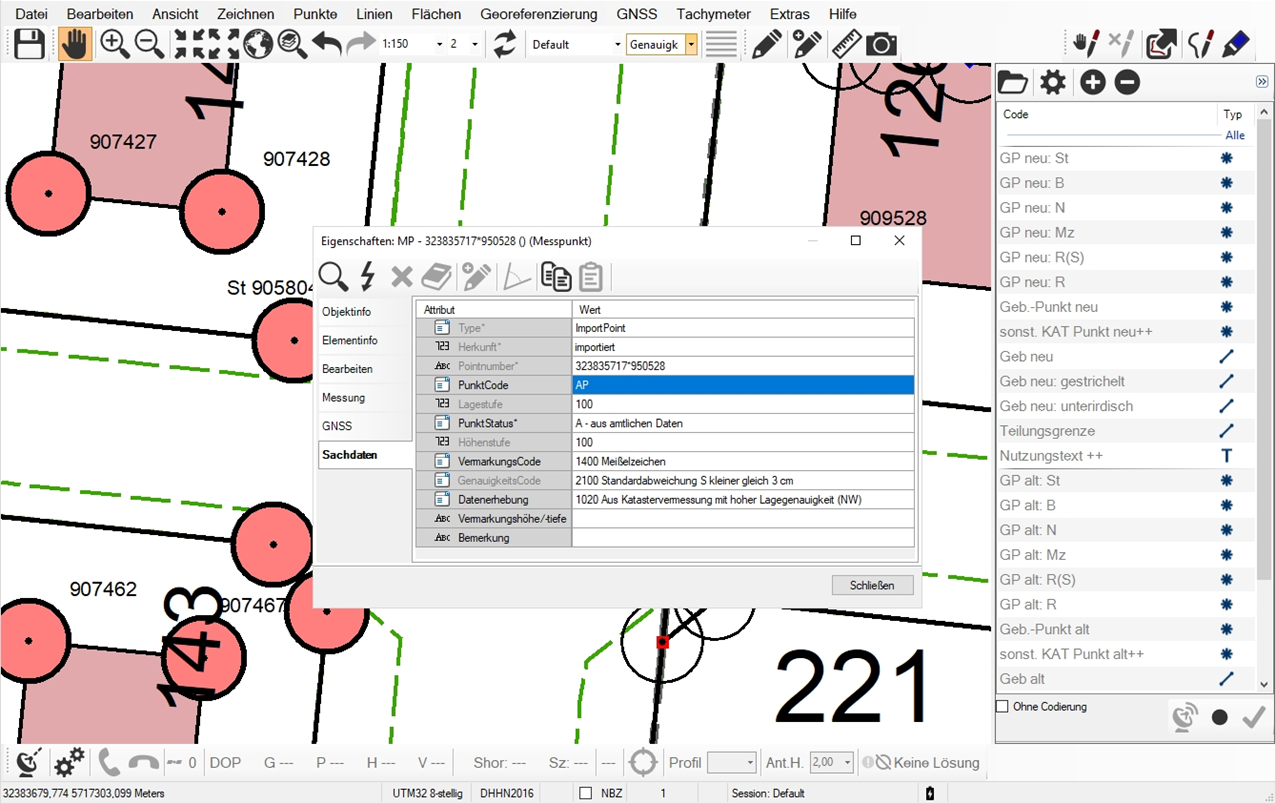Open the Georeferenzierung menu
Viewport: 1276px width, 804px height.
(x=538, y=14)
